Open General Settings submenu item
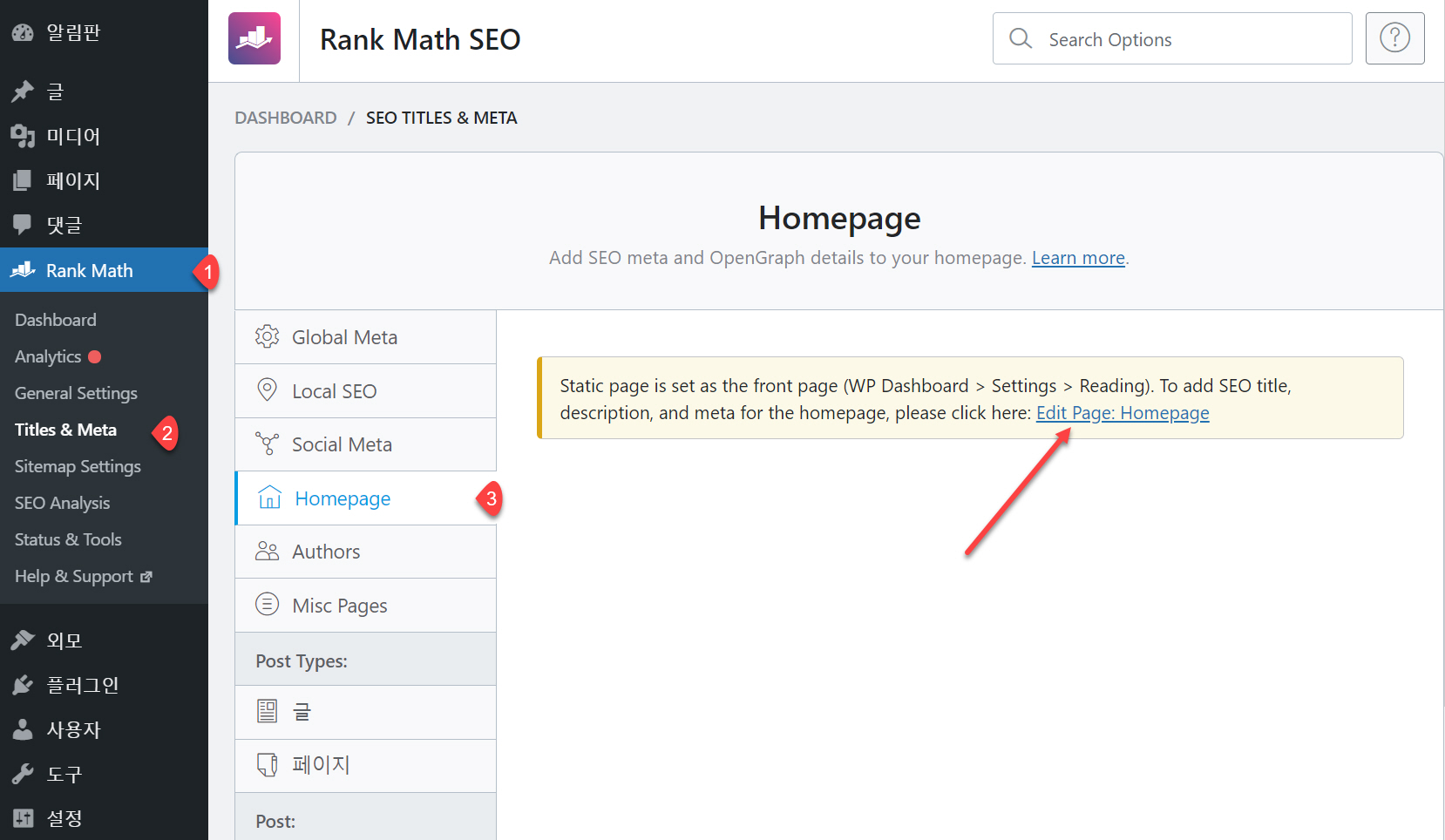 click(x=76, y=393)
